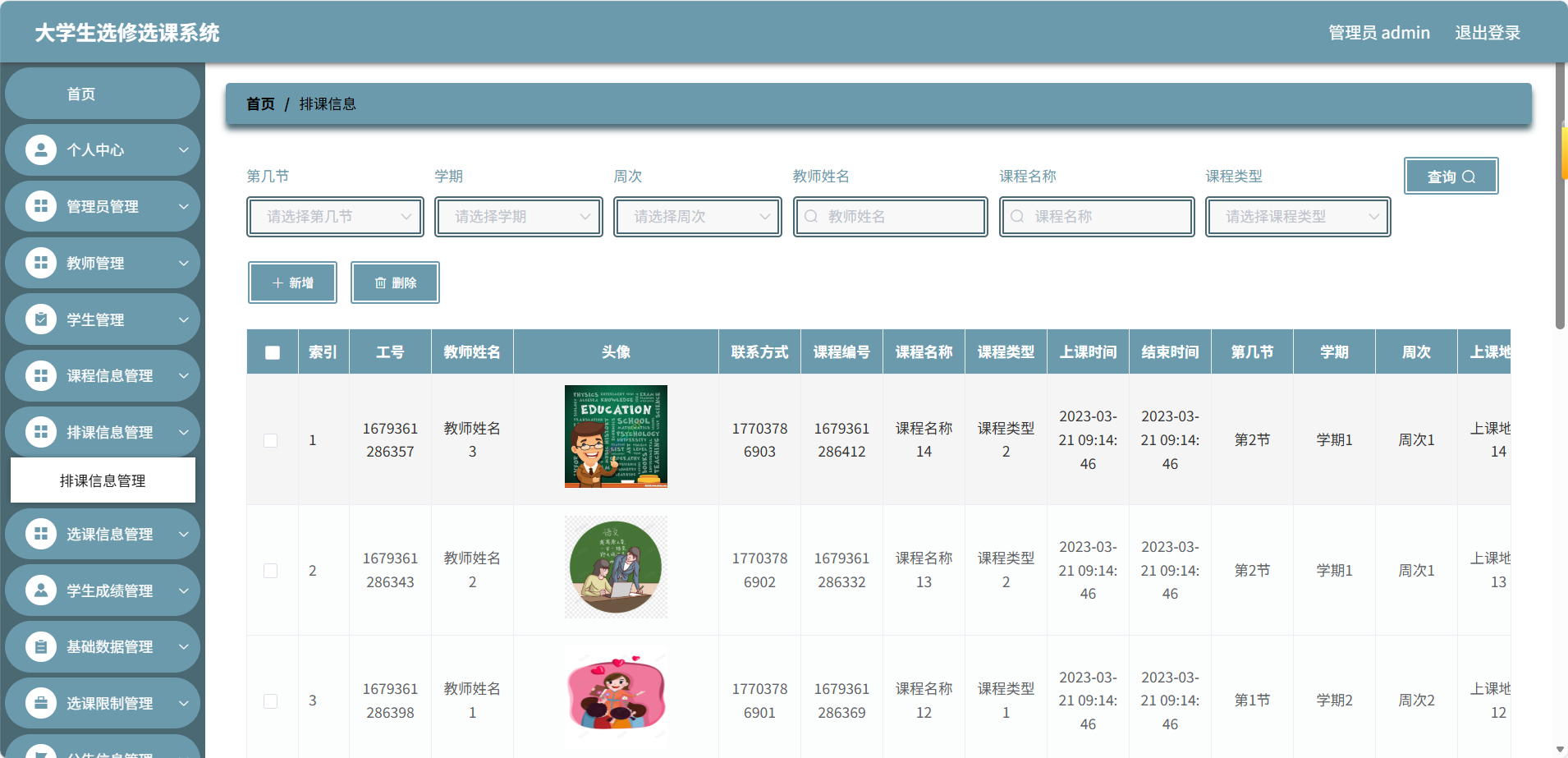Click the 选课限制管理 briefcase icon

coord(40,703)
